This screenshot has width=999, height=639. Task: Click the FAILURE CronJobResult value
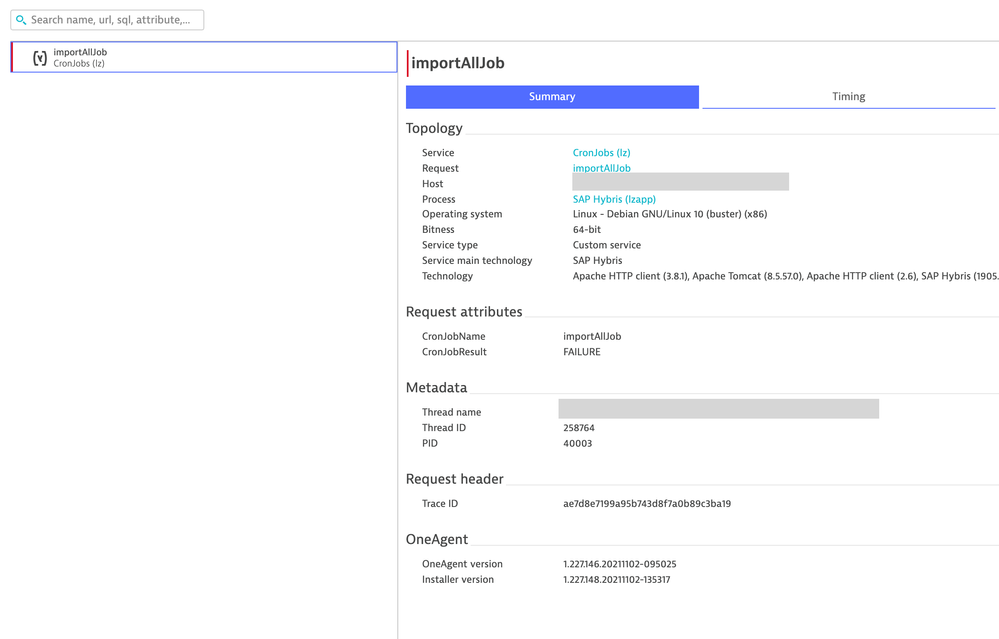(x=582, y=352)
